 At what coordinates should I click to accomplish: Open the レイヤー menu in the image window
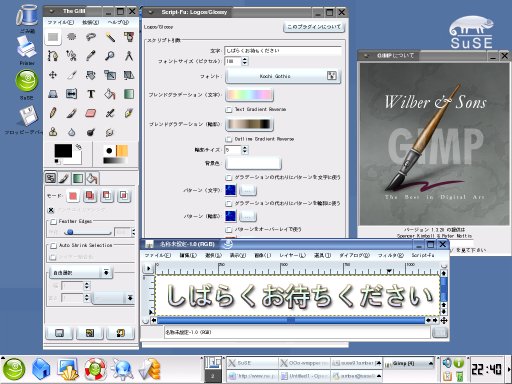(x=292, y=255)
